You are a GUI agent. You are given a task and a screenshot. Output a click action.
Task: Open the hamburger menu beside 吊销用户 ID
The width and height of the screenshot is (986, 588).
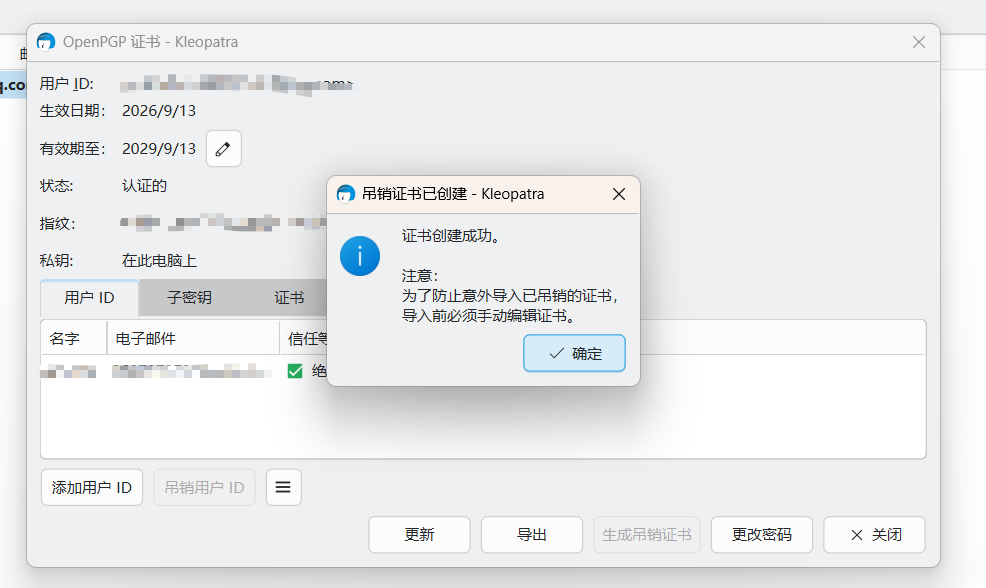284,487
